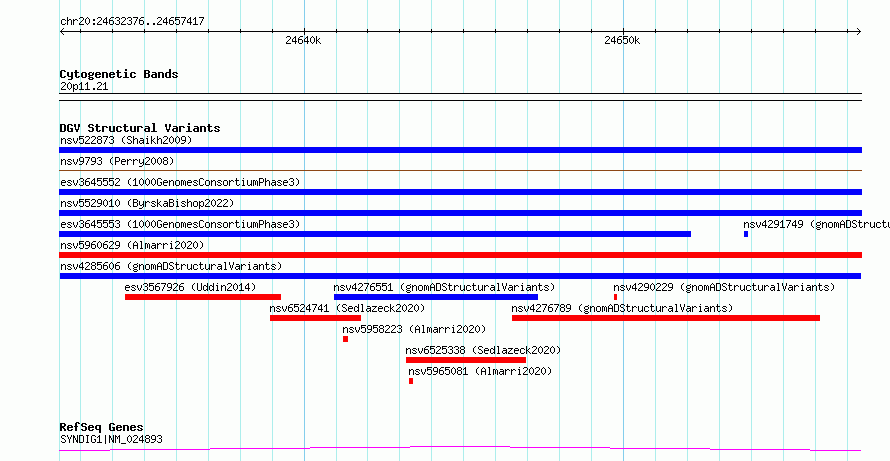890x461 pixels.
Task: Select the magenta SYNDIG1 gene track line
Action: 460,449
